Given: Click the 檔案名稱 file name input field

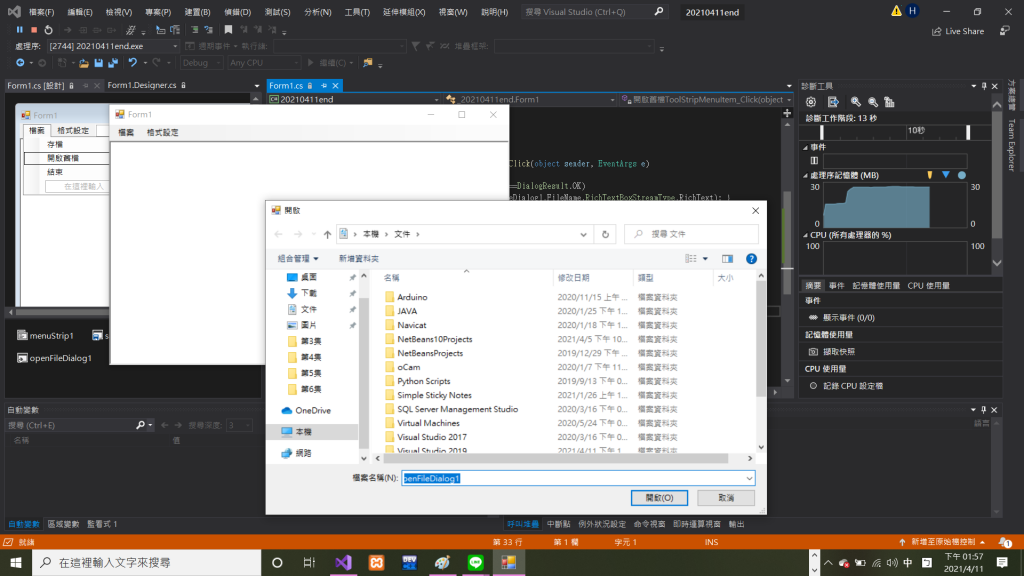Looking at the screenshot, I should pos(578,479).
